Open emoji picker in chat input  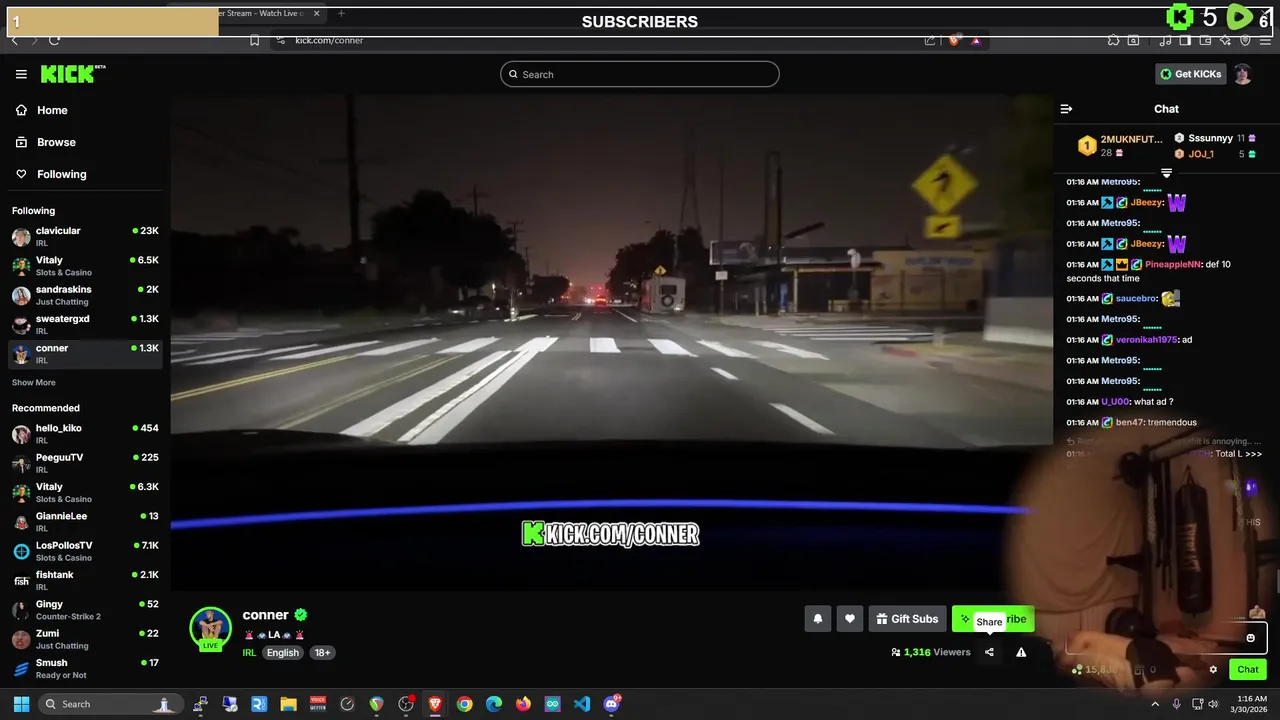coord(1250,638)
